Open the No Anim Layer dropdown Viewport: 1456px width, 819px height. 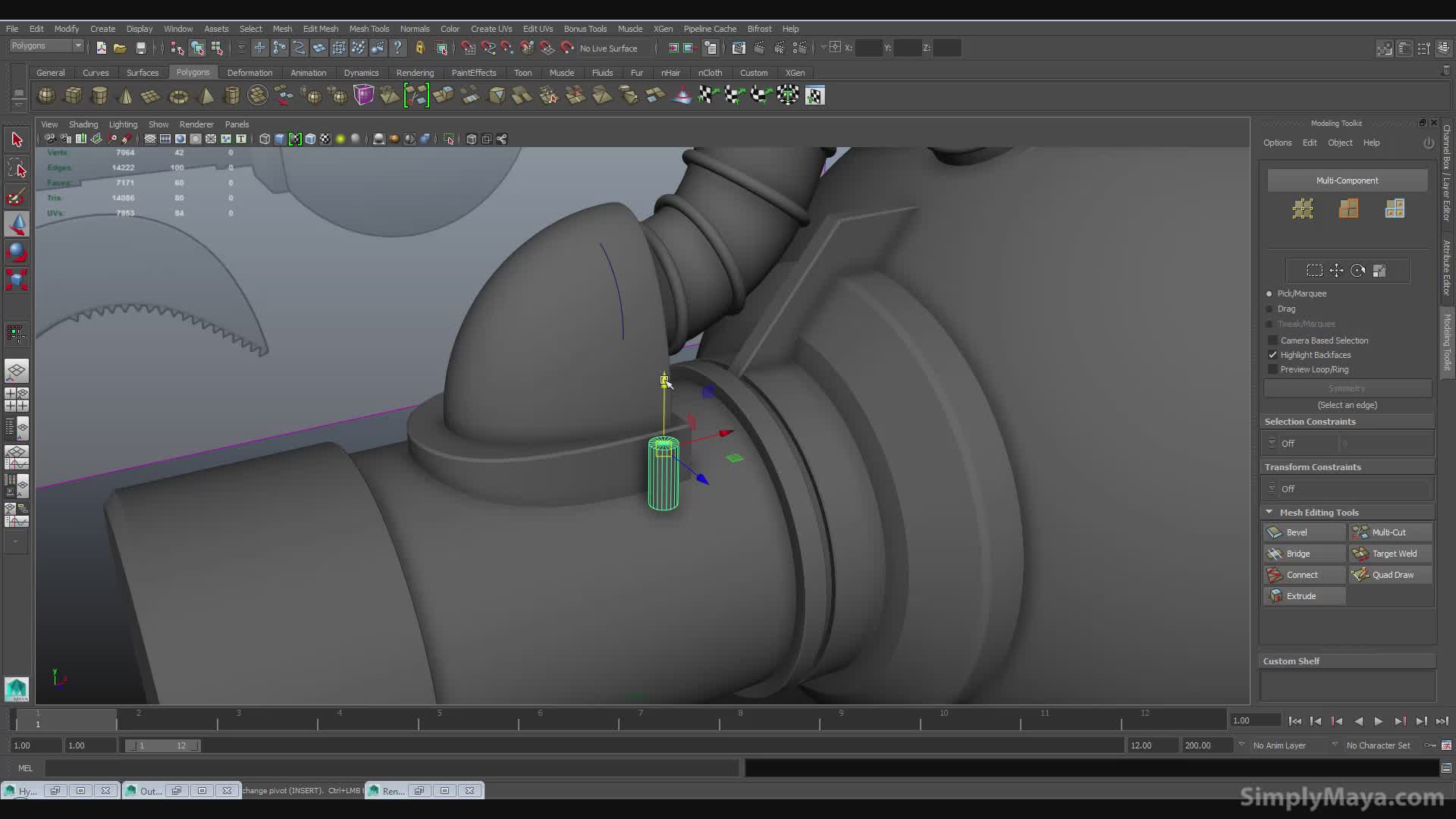1288,745
